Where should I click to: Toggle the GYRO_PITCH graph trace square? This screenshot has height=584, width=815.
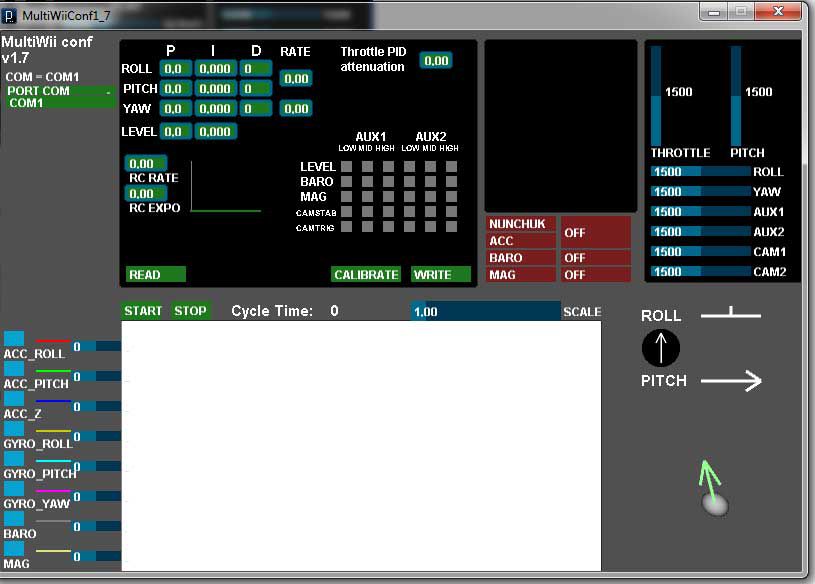(14, 459)
